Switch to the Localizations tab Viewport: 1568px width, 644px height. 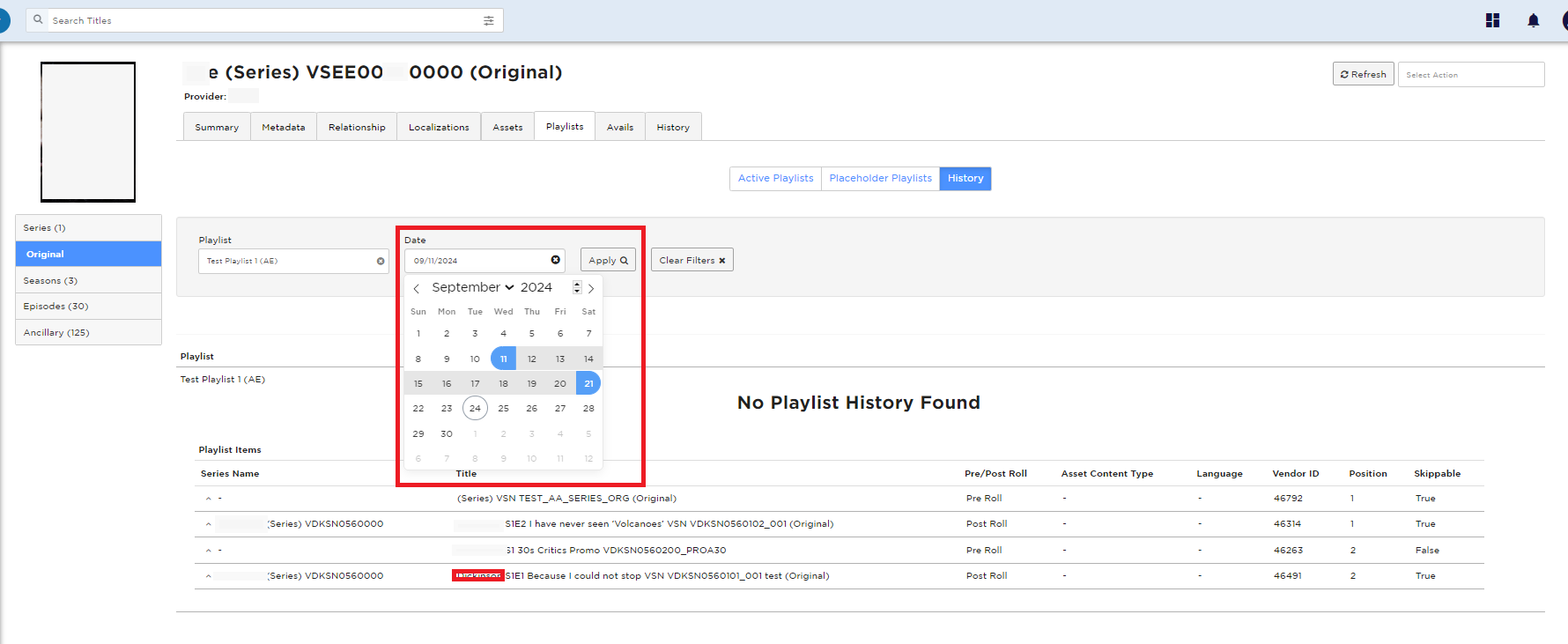click(x=439, y=127)
